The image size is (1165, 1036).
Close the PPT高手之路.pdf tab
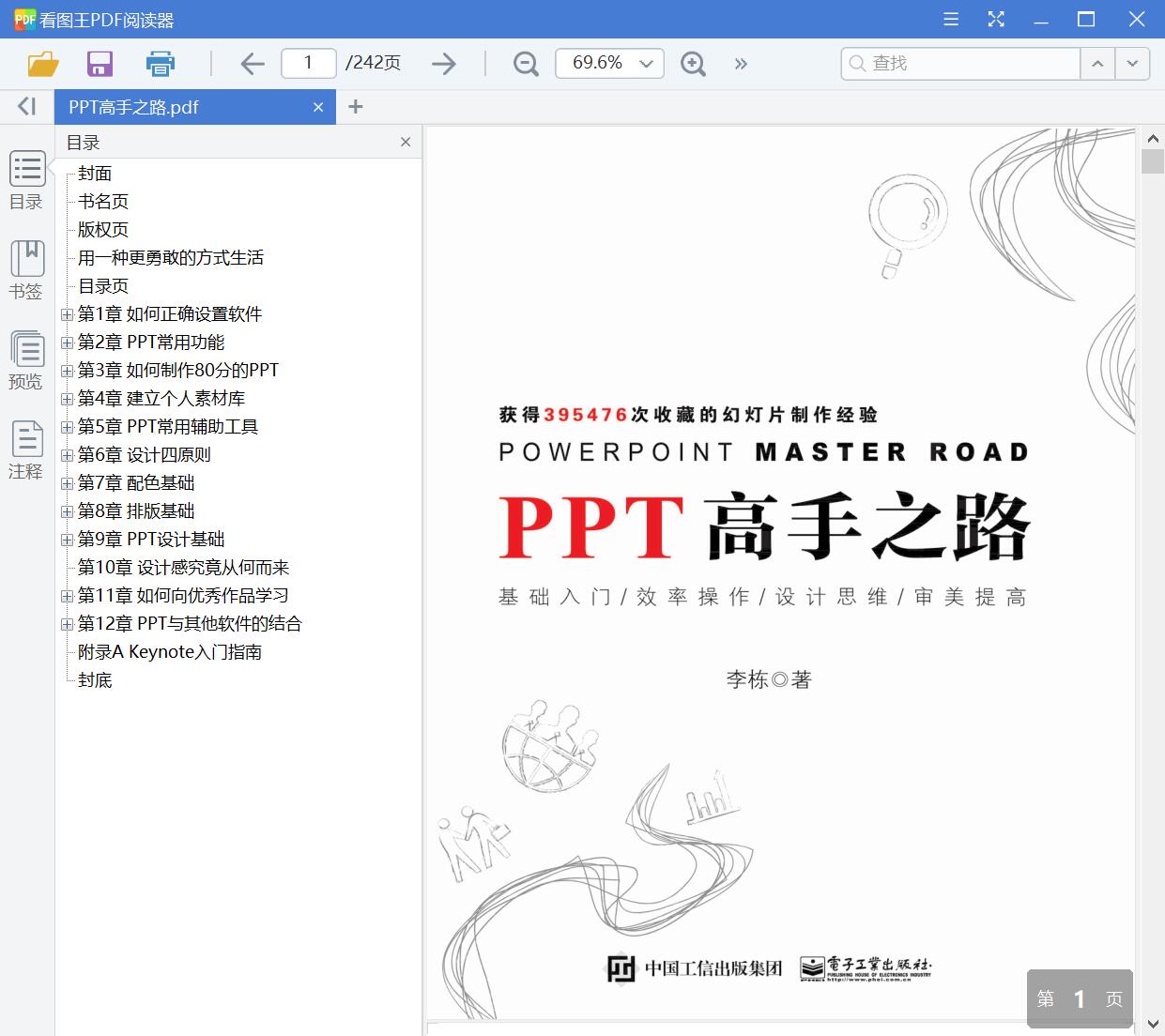(x=318, y=107)
